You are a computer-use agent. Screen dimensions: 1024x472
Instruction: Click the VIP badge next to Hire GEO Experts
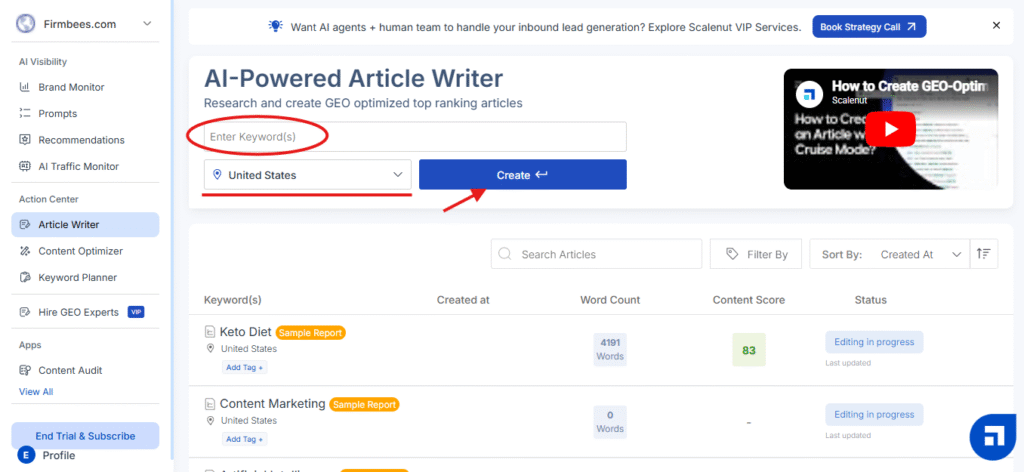[x=136, y=312]
